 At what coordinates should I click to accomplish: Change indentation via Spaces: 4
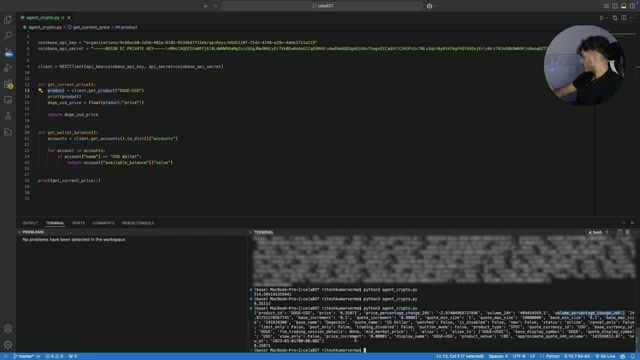coord(498,356)
